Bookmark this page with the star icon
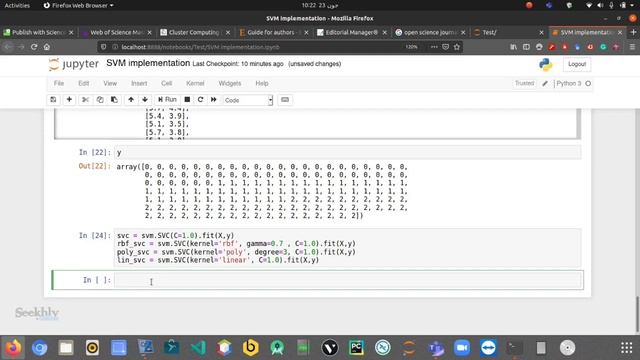640x360 pixels. pos(457,47)
